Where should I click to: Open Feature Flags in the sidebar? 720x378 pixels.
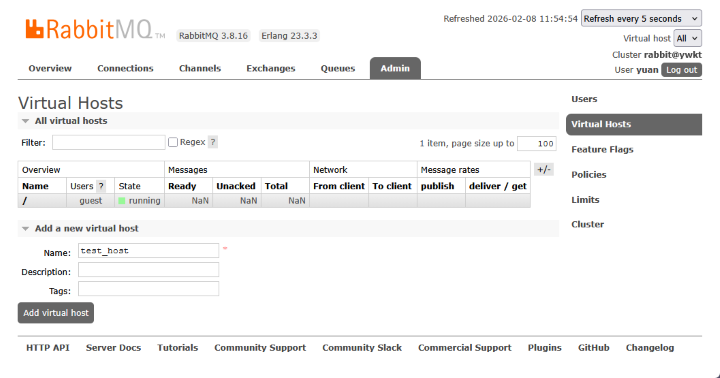(x=602, y=149)
